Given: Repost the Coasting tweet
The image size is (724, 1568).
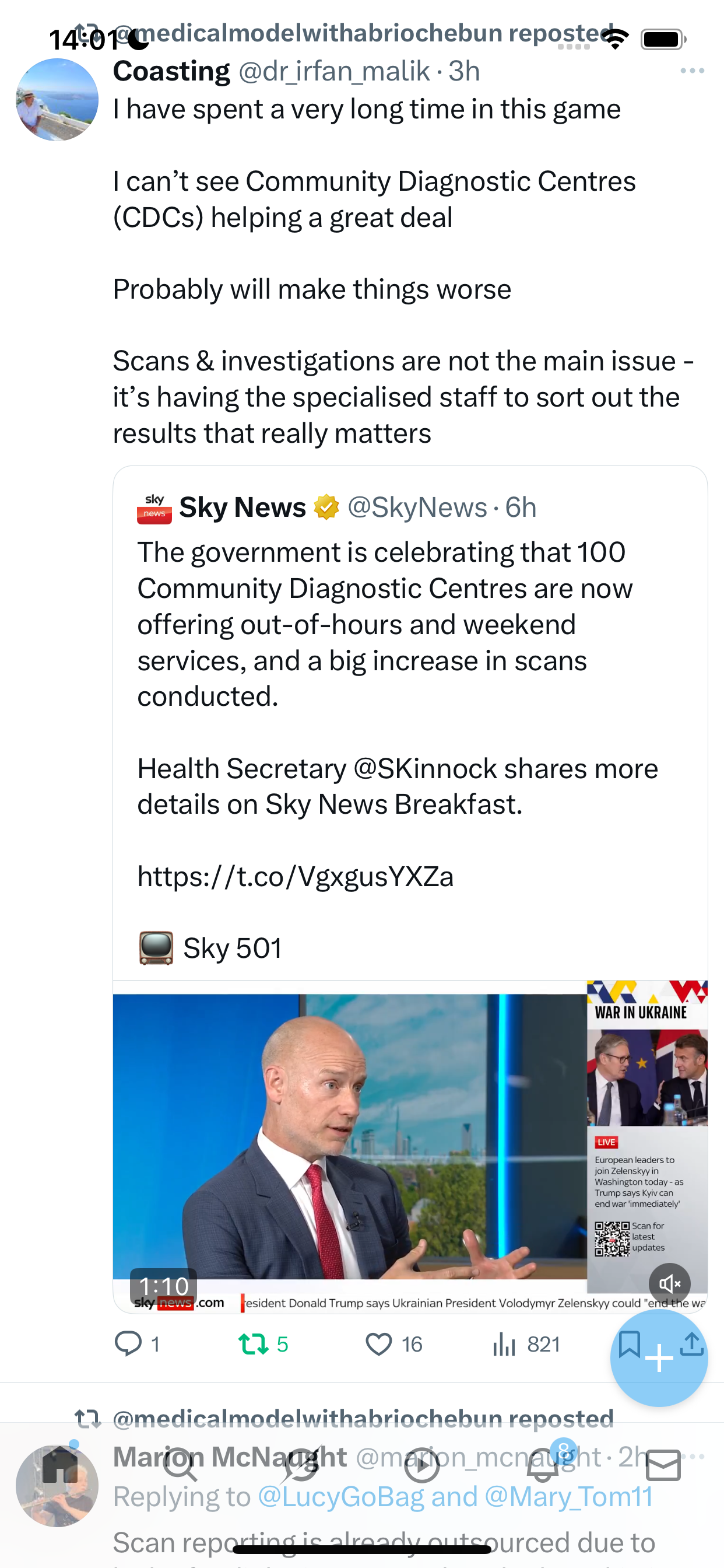Looking at the screenshot, I should 253,1344.
